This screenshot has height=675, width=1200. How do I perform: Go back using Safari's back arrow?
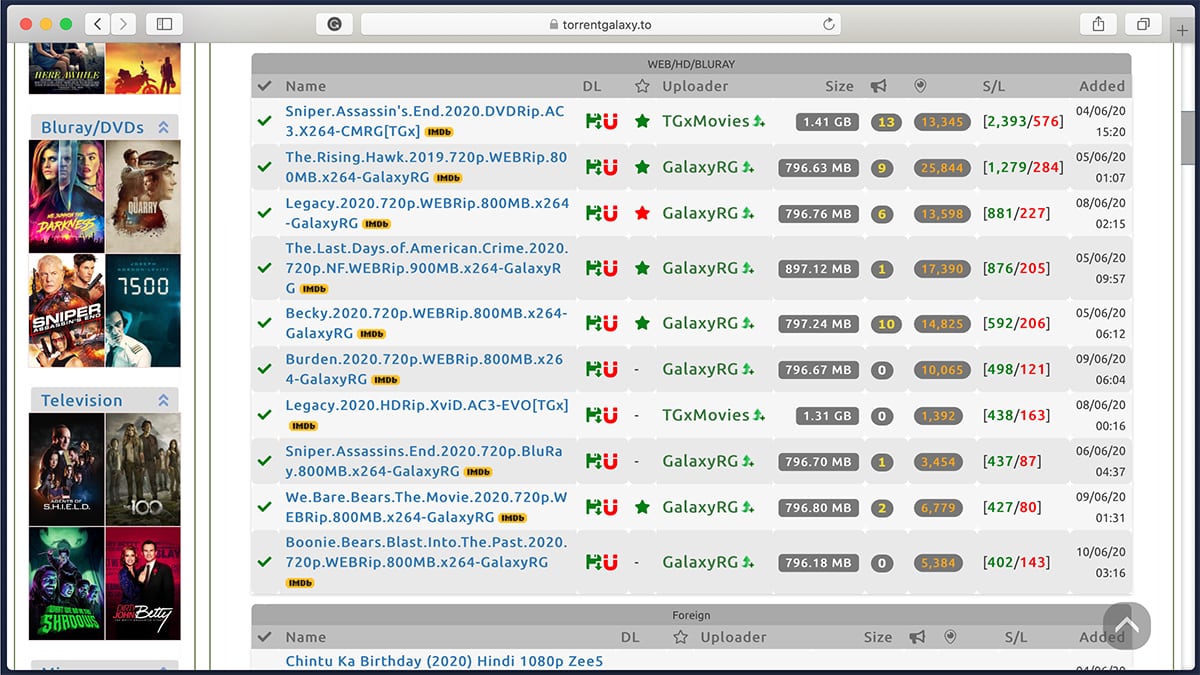pyautogui.click(x=97, y=23)
